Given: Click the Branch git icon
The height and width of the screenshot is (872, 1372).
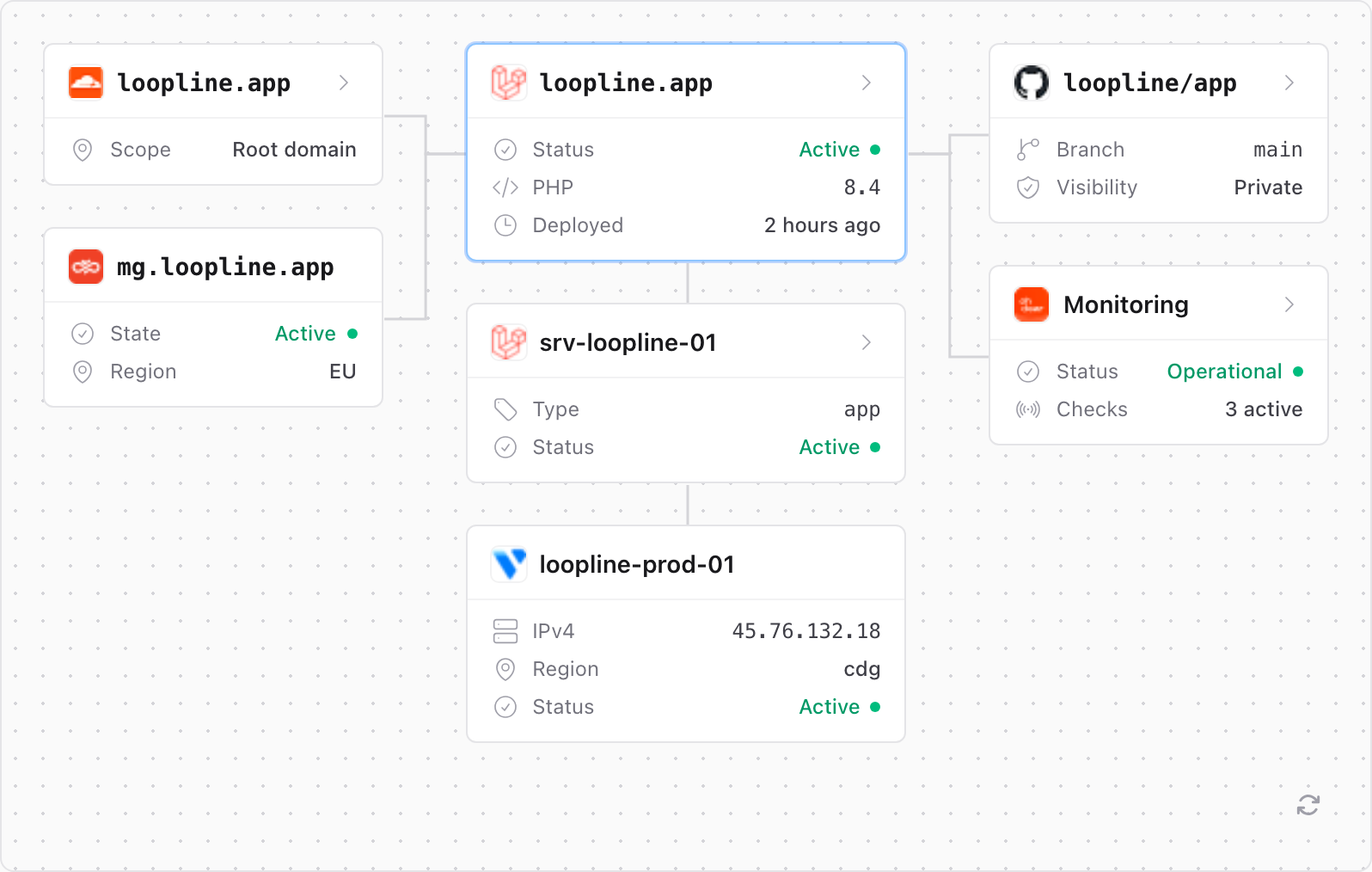Looking at the screenshot, I should pyautogui.click(x=1028, y=150).
